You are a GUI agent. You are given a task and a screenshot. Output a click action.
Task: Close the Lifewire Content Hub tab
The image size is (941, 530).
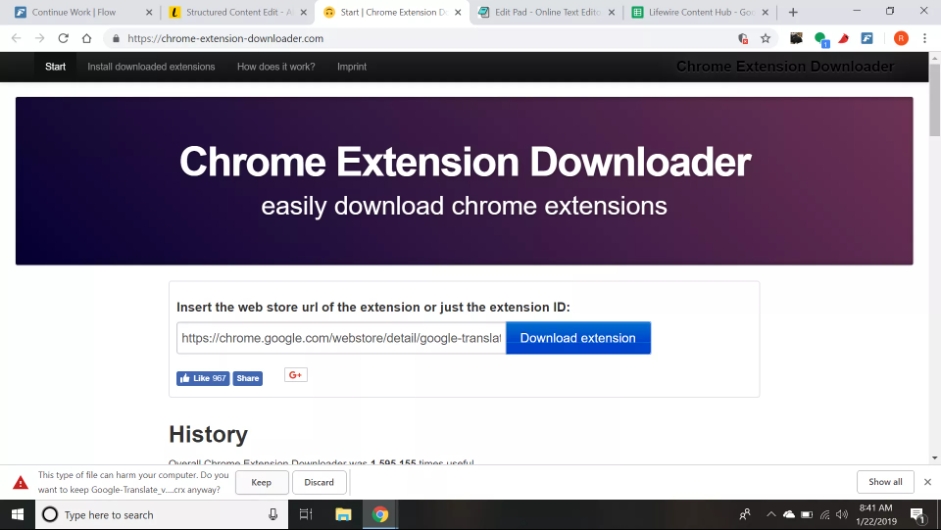pos(765,12)
